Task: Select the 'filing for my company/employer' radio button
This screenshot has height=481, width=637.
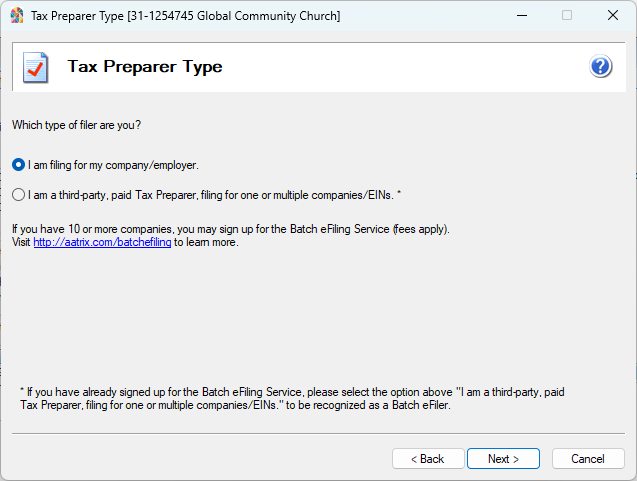Action: (18, 164)
